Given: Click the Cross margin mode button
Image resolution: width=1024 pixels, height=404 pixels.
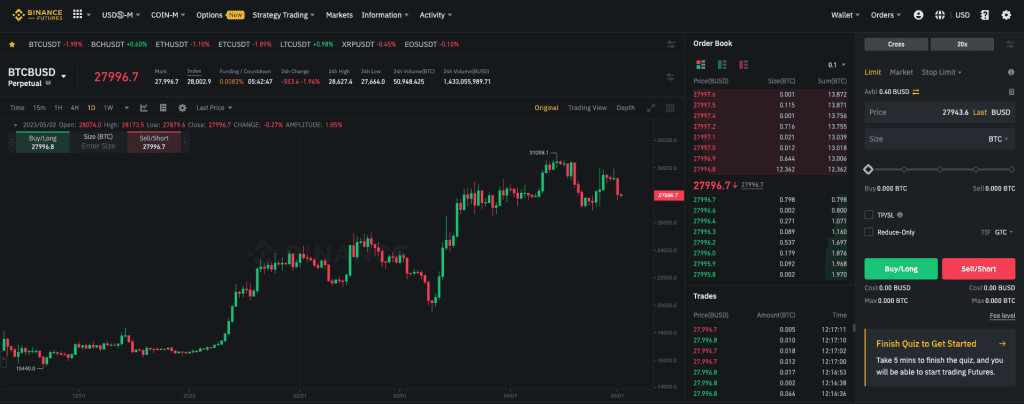Looking at the screenshot, I should click(x=896, y=44).
